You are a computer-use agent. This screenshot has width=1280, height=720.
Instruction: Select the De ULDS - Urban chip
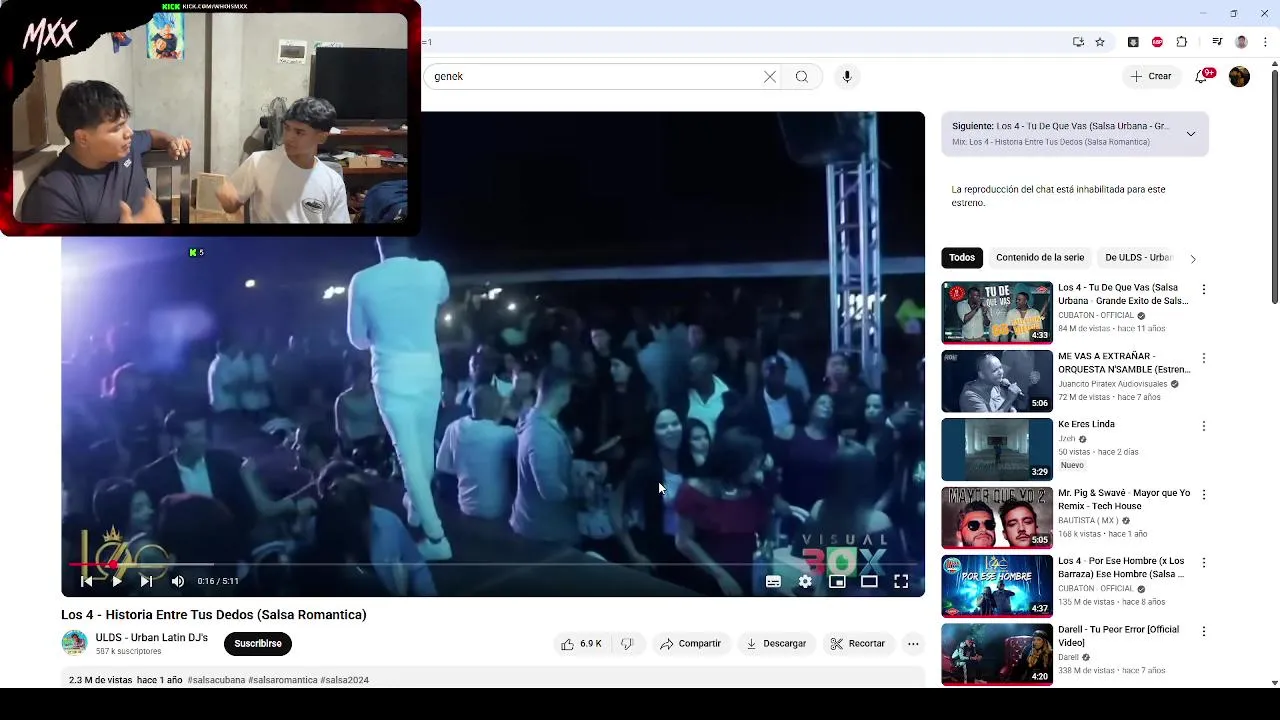click(1138, 258)
